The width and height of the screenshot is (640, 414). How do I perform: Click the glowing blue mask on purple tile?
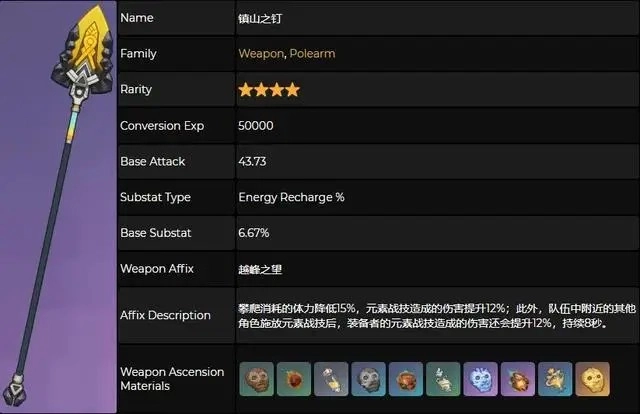pyautogui.click(x=481, y=379)
